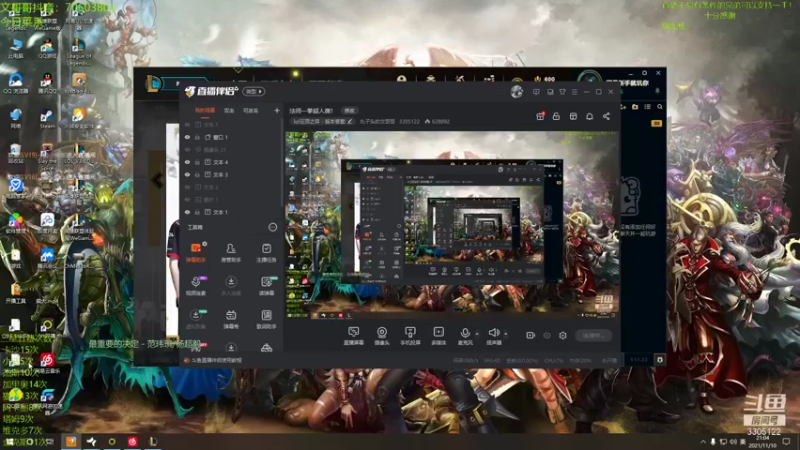Toggle visibility of 文本 1 source
The width and height of the screenshot is (800, 450).
tap(187, 212)
